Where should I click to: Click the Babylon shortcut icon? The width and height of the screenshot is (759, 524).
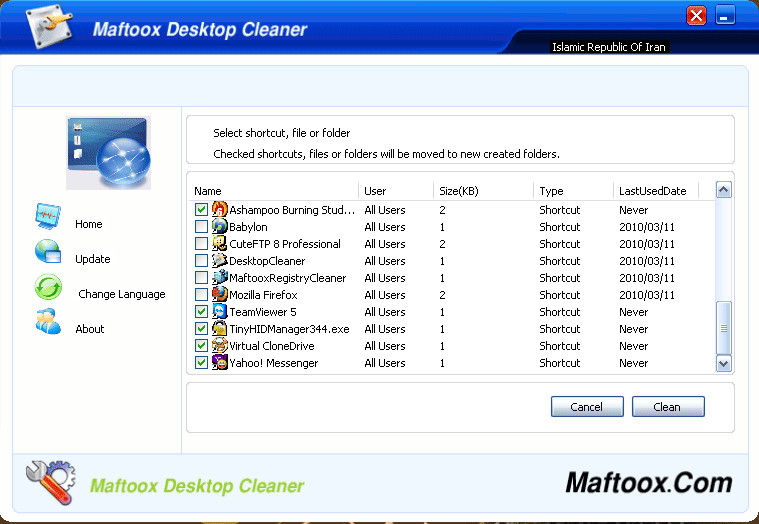click(x=219, y=226)
